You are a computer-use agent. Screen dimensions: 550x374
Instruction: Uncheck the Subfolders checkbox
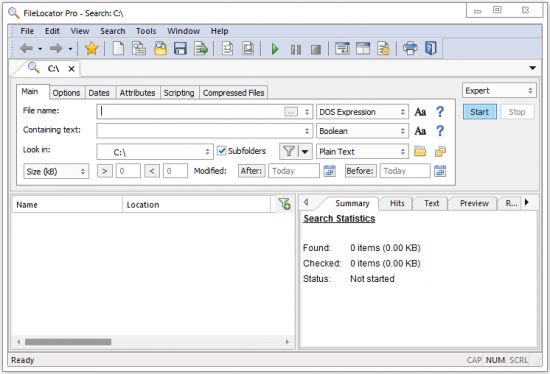(x=222, y=151)
